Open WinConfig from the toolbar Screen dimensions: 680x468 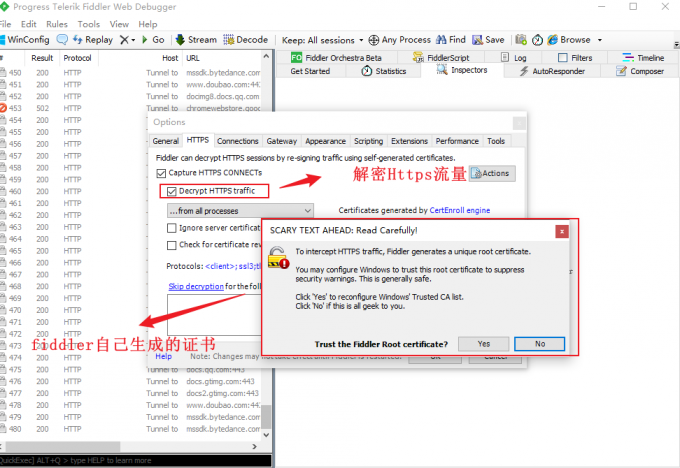point(25,39)
